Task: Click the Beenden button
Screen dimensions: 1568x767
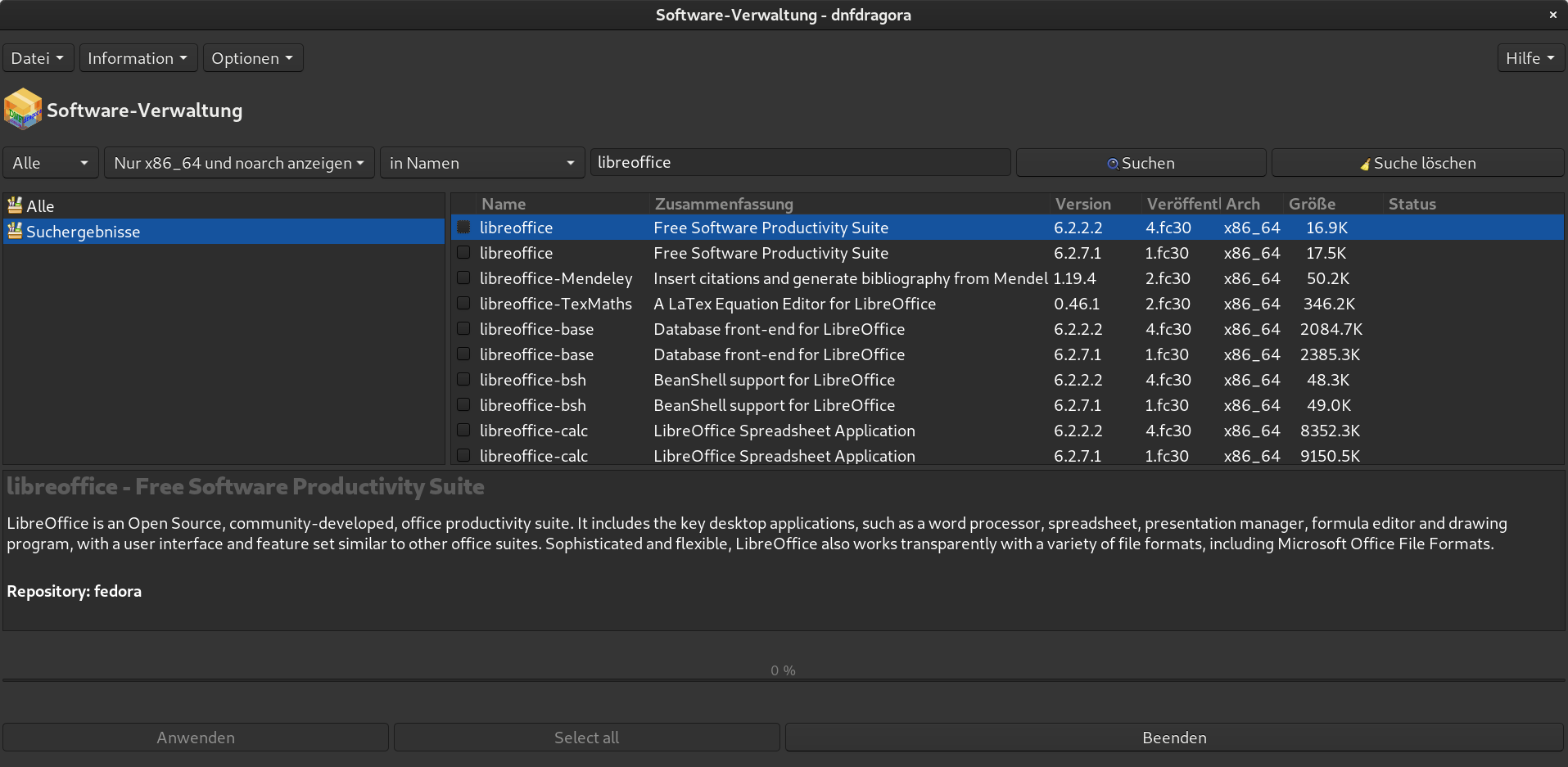Action: point(1174,738)
